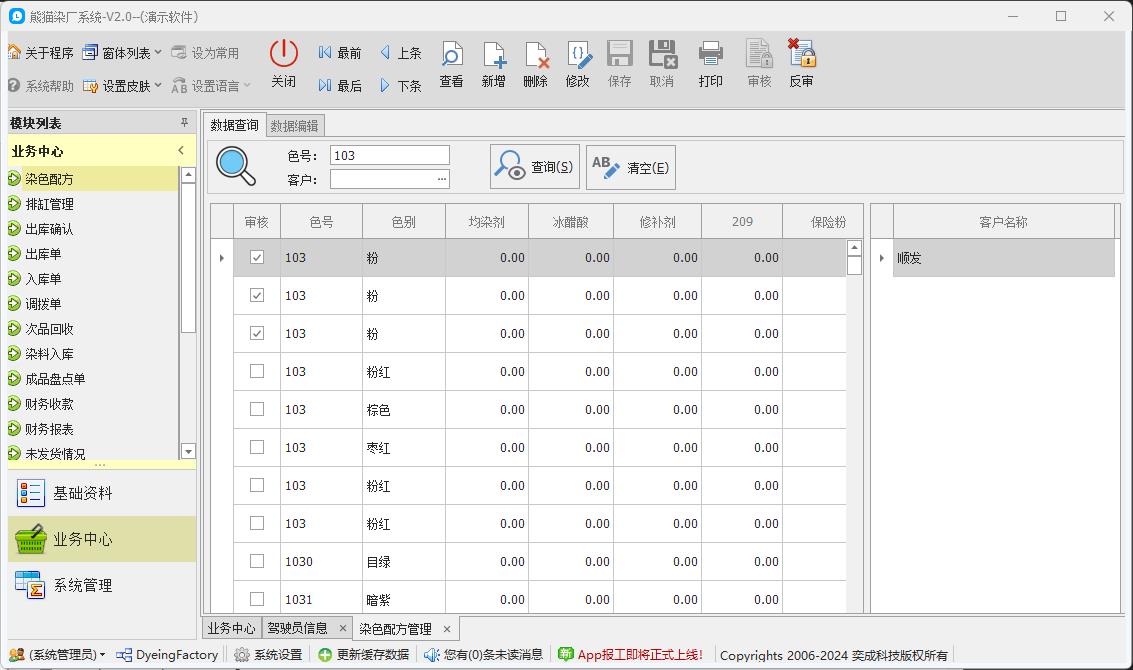Viewport: 1133px width, 670px height.
Task: Check the 审核 checkbox for the 粉红 row
Action: point(257,371)
